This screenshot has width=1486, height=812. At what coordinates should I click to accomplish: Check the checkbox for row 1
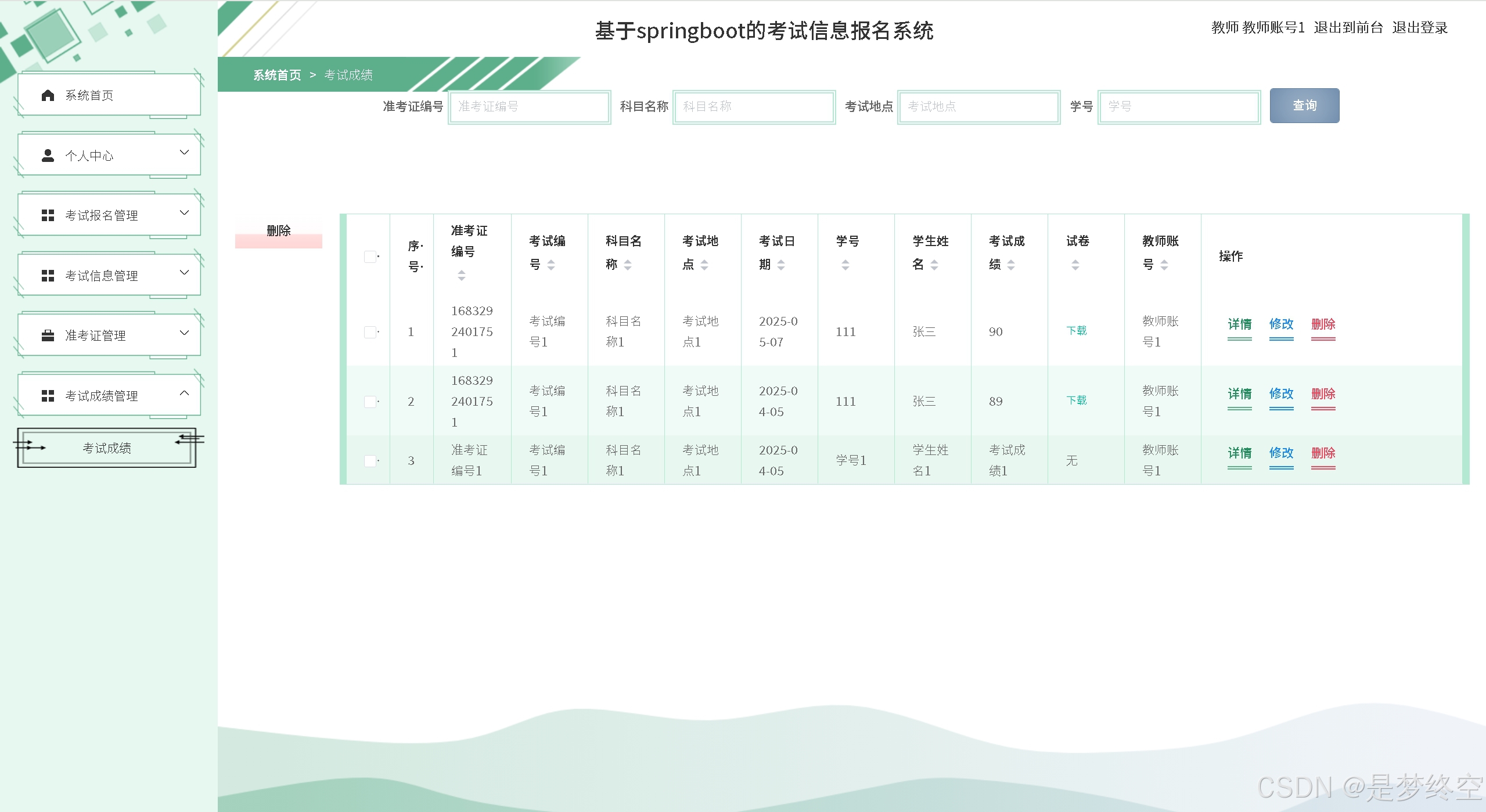(370, 332)
